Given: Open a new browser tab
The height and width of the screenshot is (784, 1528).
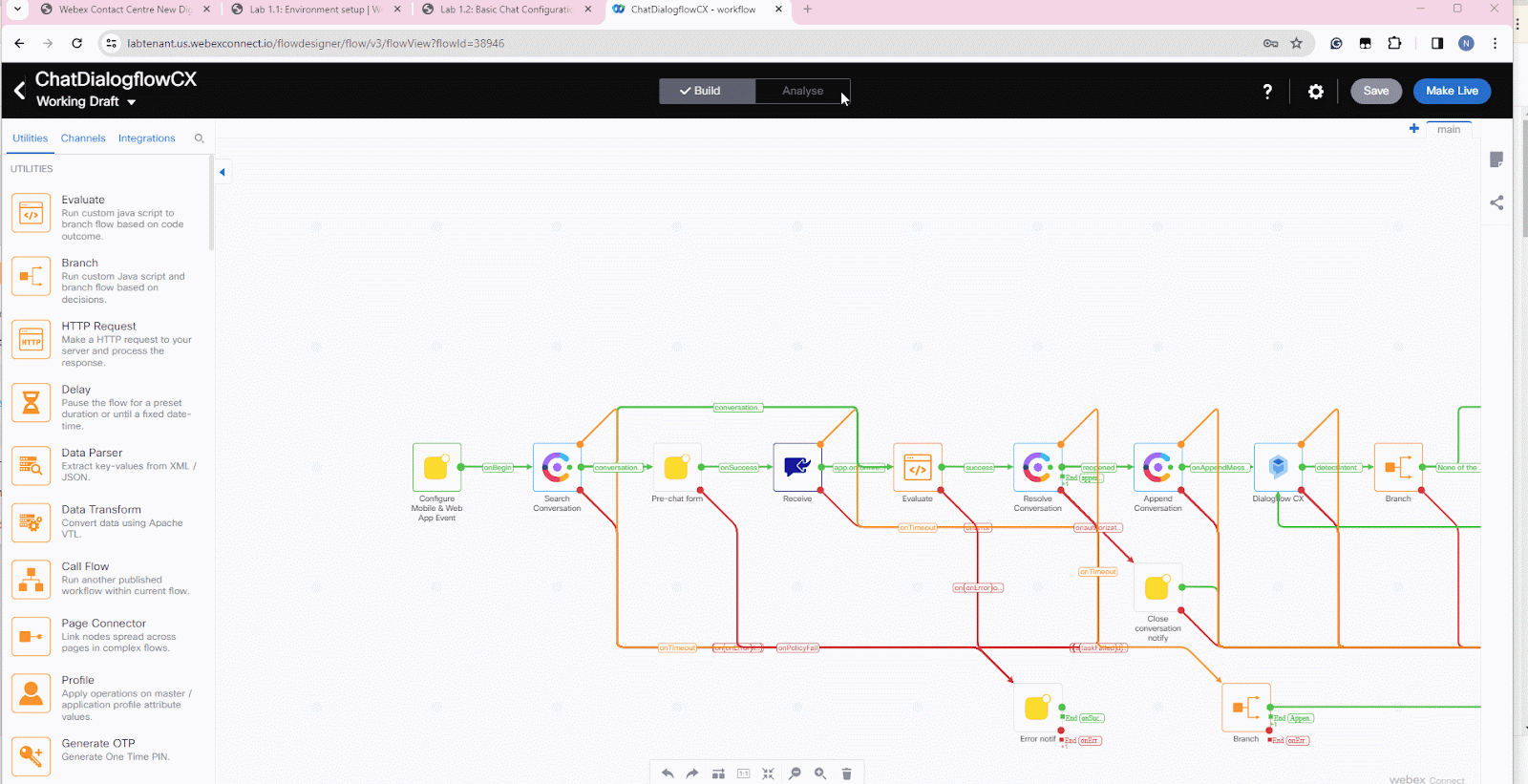Looking at the screenshot, I should (x=808, y=10).
